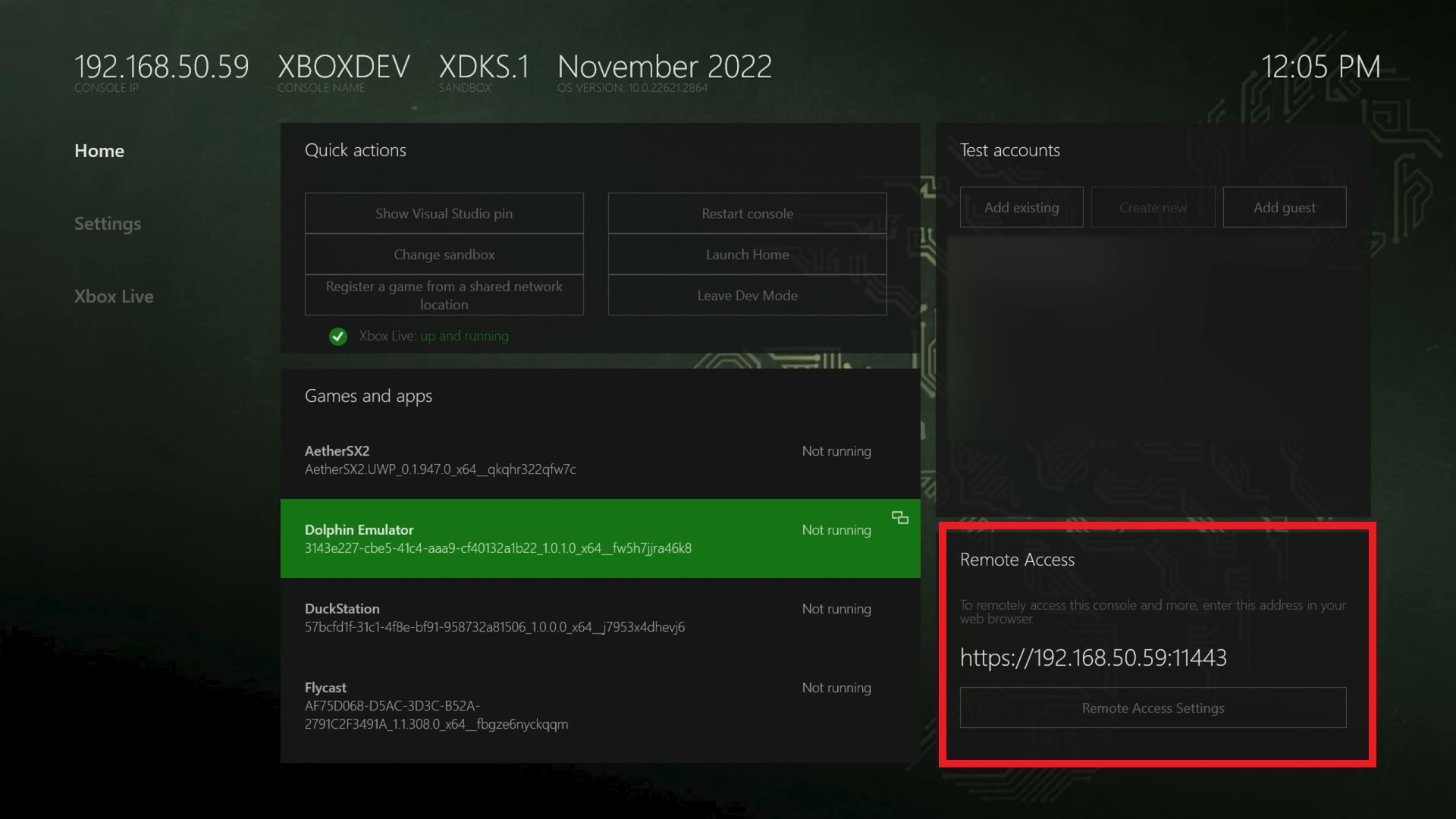The height and width of the screenshot is (819, 1456).
Task: Click the snap window icon on Dolphin Emulator
Action: pos(899,518)
